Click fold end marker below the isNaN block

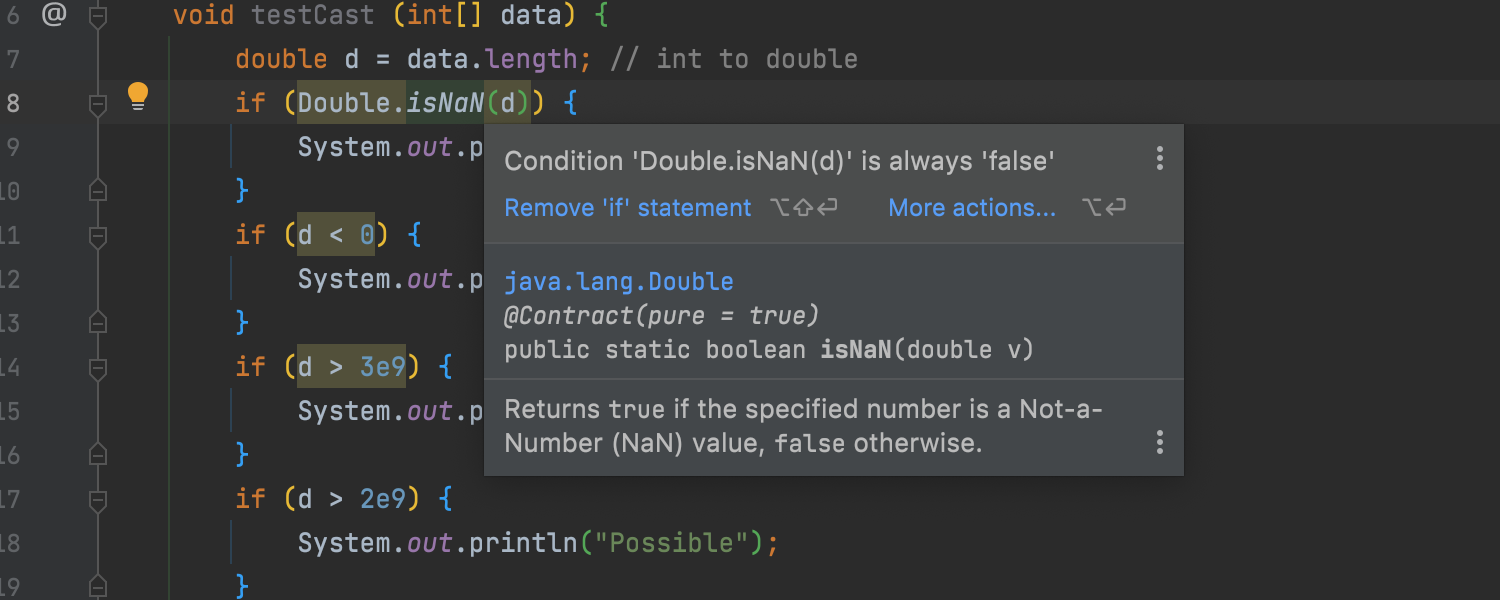tap(97, 189)
